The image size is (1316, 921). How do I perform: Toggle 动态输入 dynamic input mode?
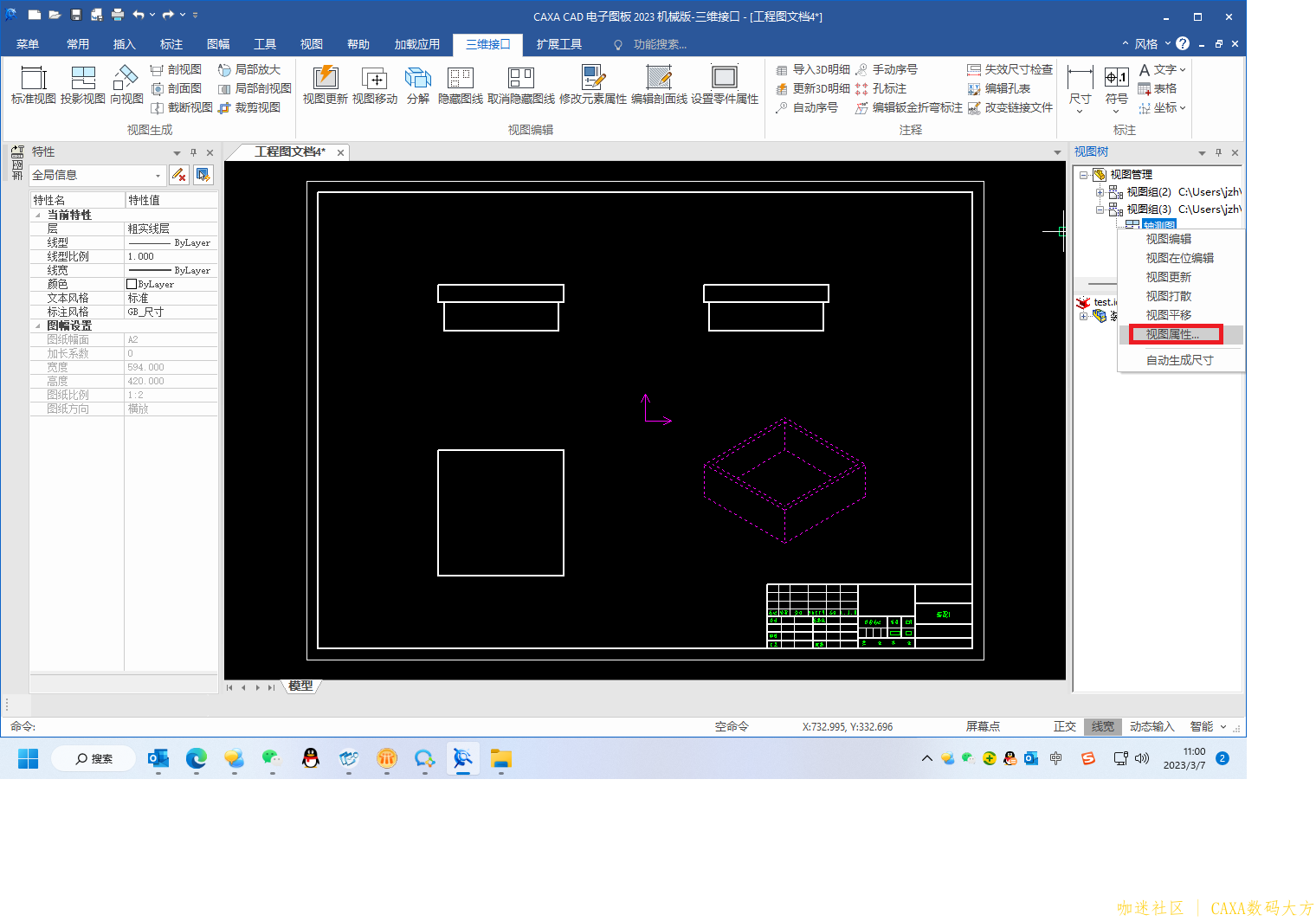point(1151,726)
